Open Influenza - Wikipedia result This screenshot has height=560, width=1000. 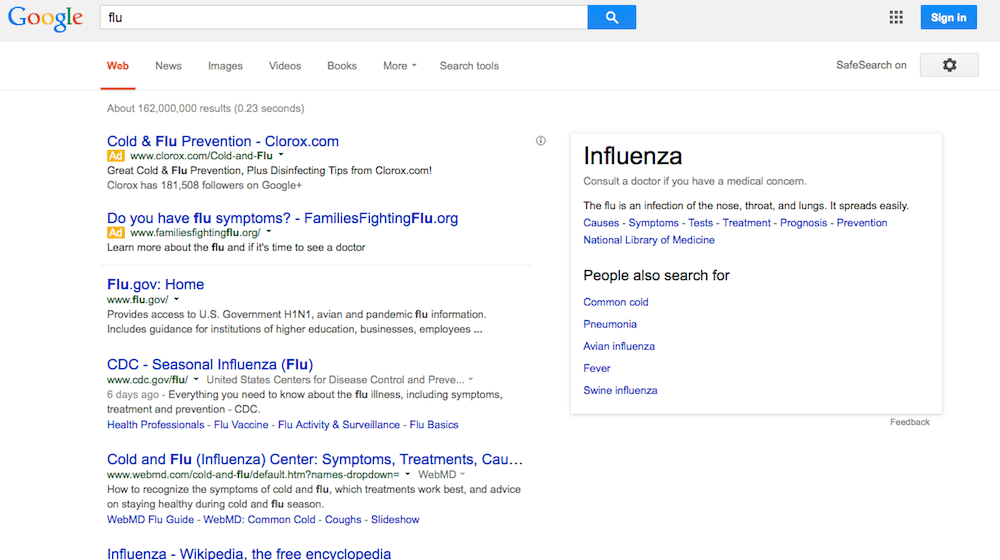tap(249, 553)
